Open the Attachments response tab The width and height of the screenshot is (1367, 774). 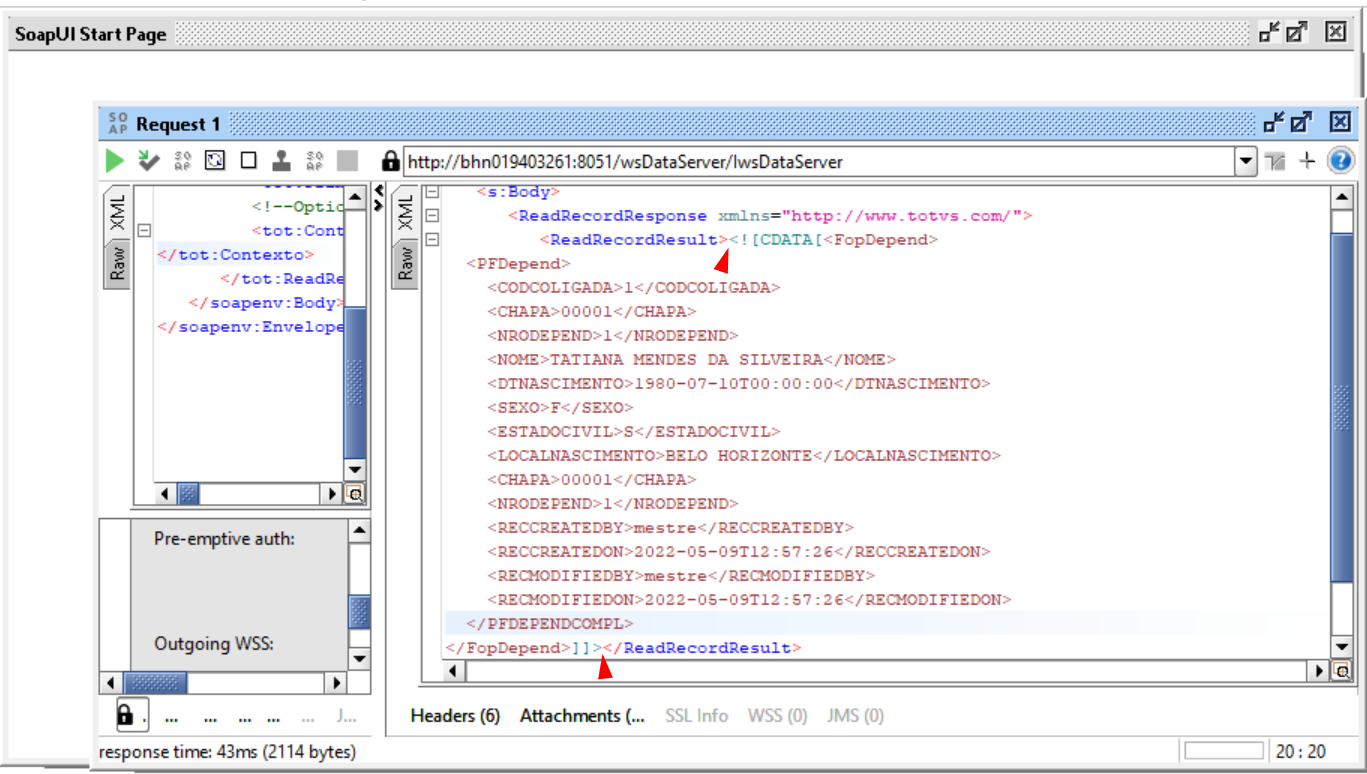582,716
